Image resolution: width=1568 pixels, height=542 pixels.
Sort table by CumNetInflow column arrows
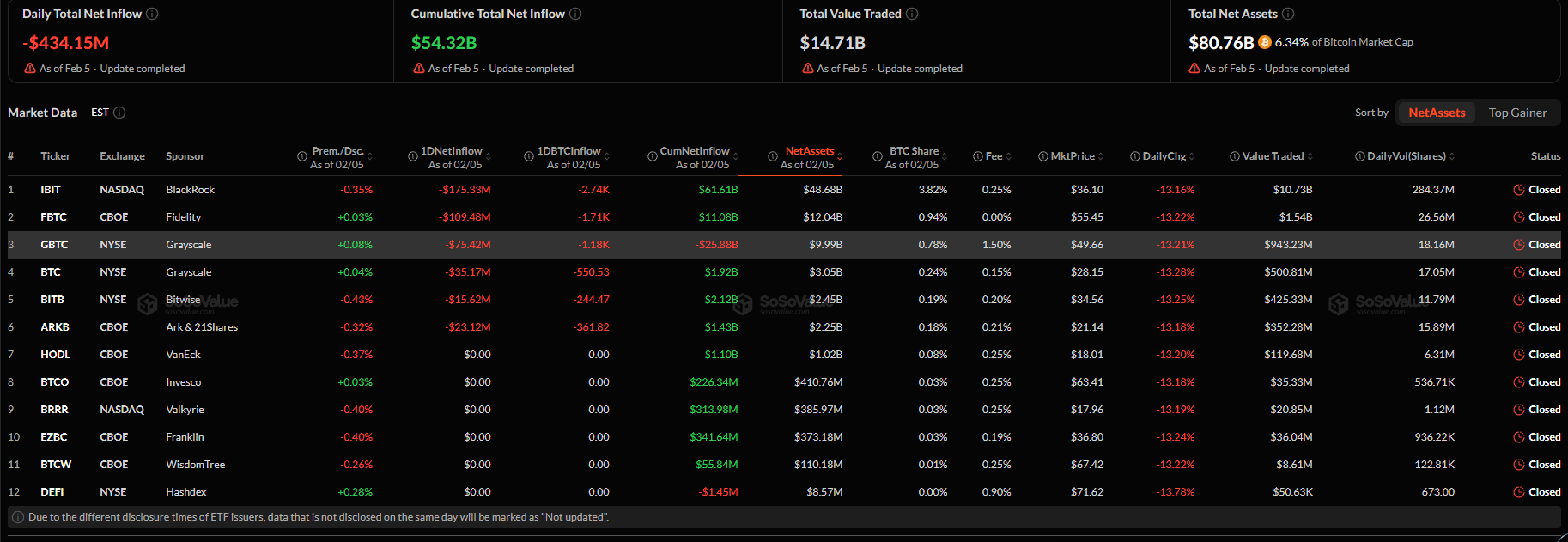pos(736,156)
